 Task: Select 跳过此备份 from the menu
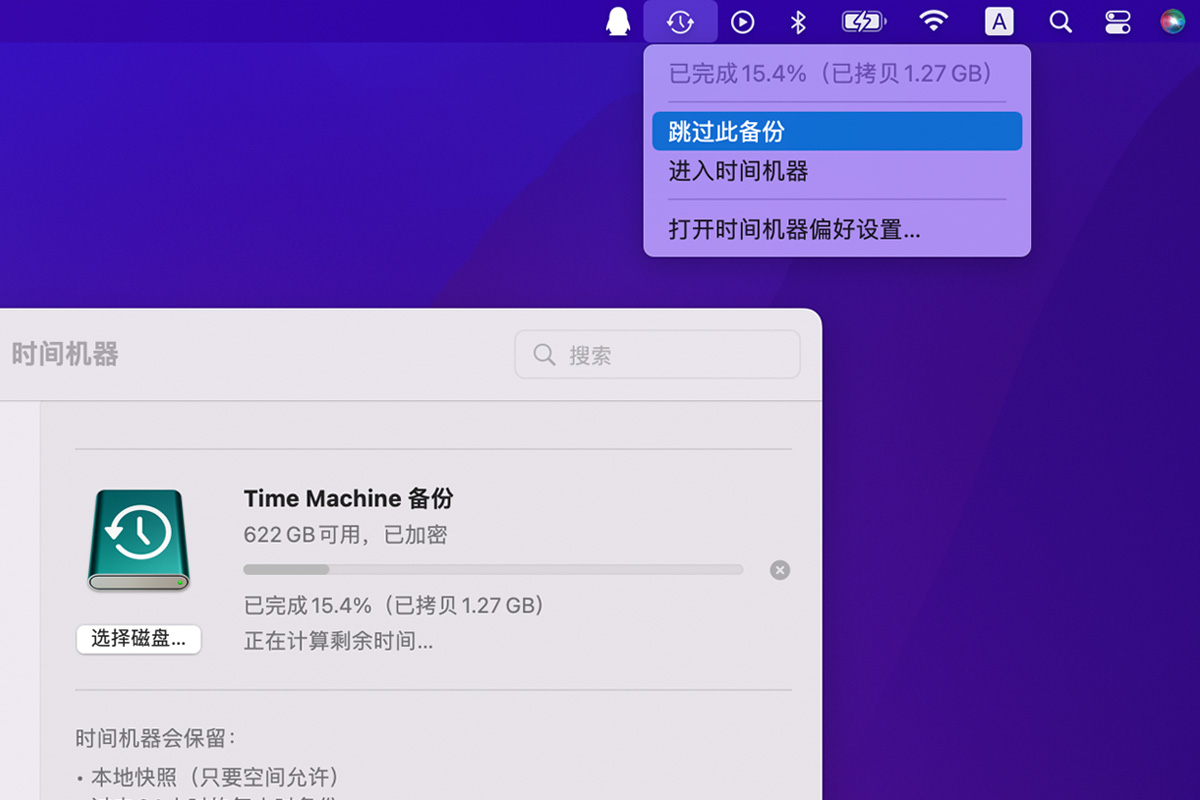837,131
